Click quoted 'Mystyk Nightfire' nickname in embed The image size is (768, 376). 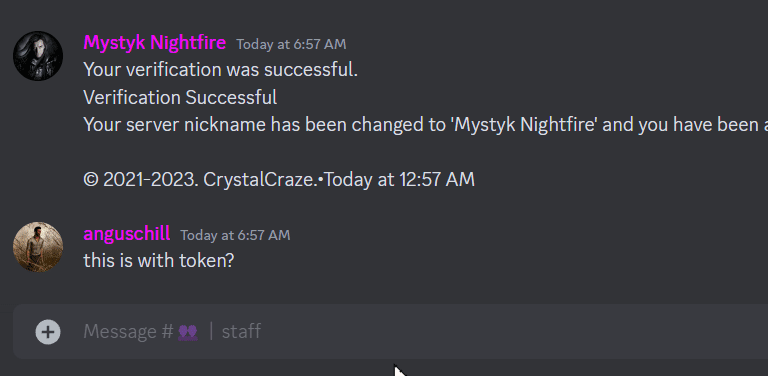(524, 125)
